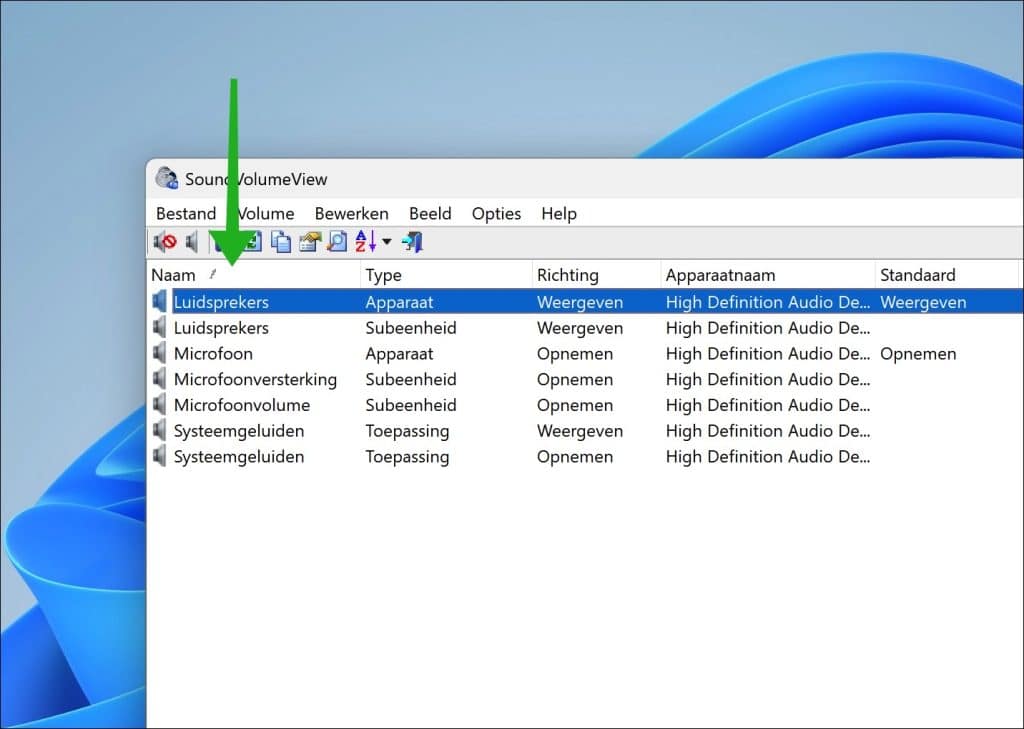Open the Opties menu
This screenshot has width=1024, height=729.
(496, 214)
